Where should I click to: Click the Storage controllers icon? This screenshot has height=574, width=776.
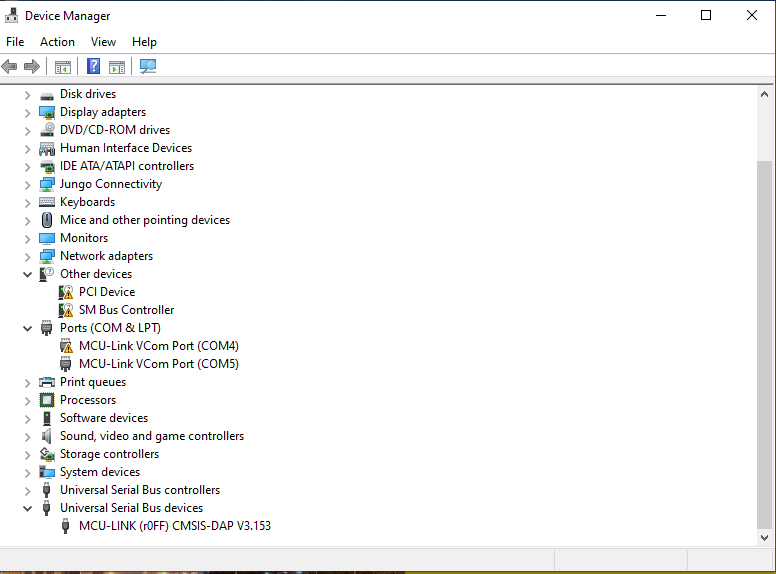click(47, 454)
